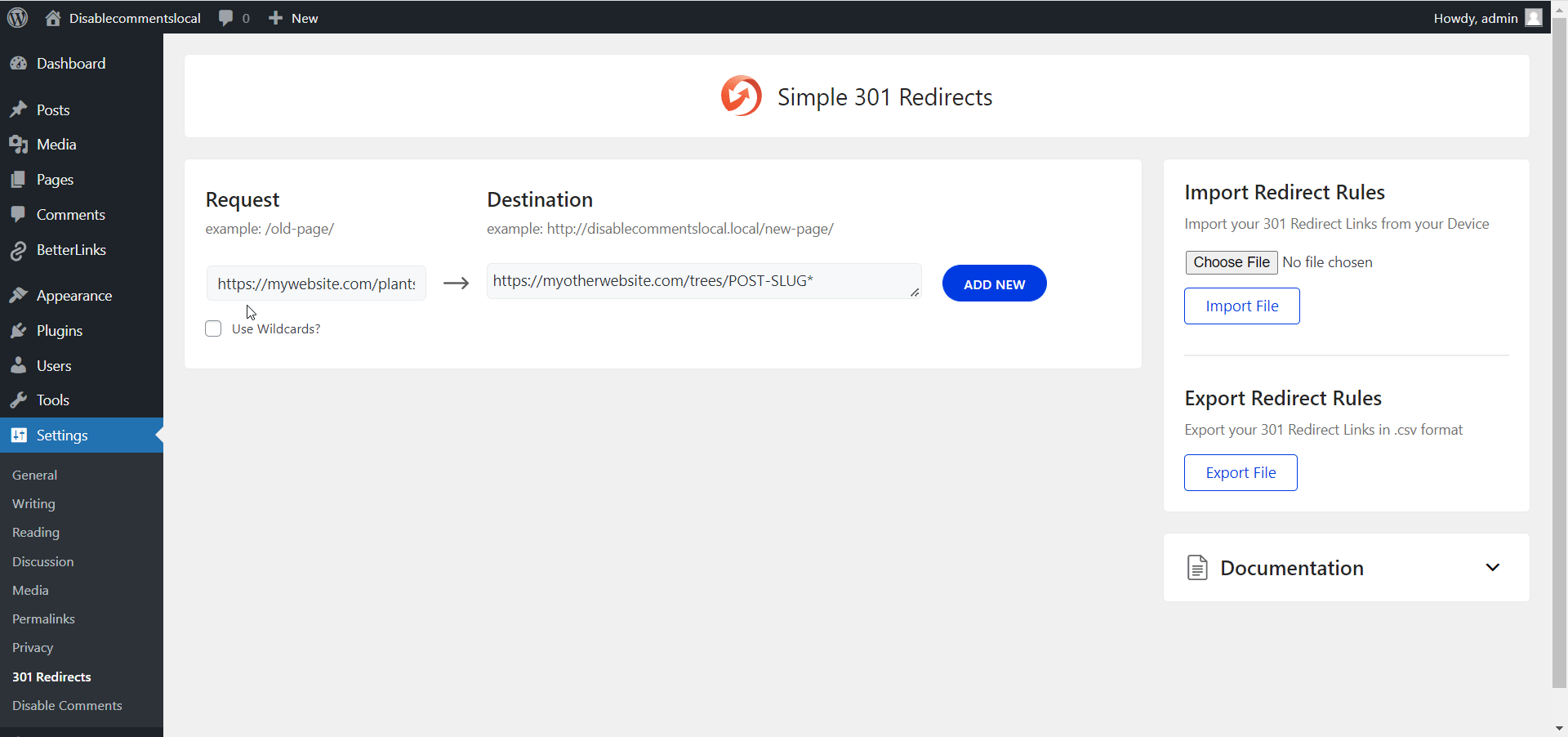The height and width of the screenshot is (737, 1568).
Task: Click the home icon beside Disablecommentslocal
Action: (x=53, y=18)
